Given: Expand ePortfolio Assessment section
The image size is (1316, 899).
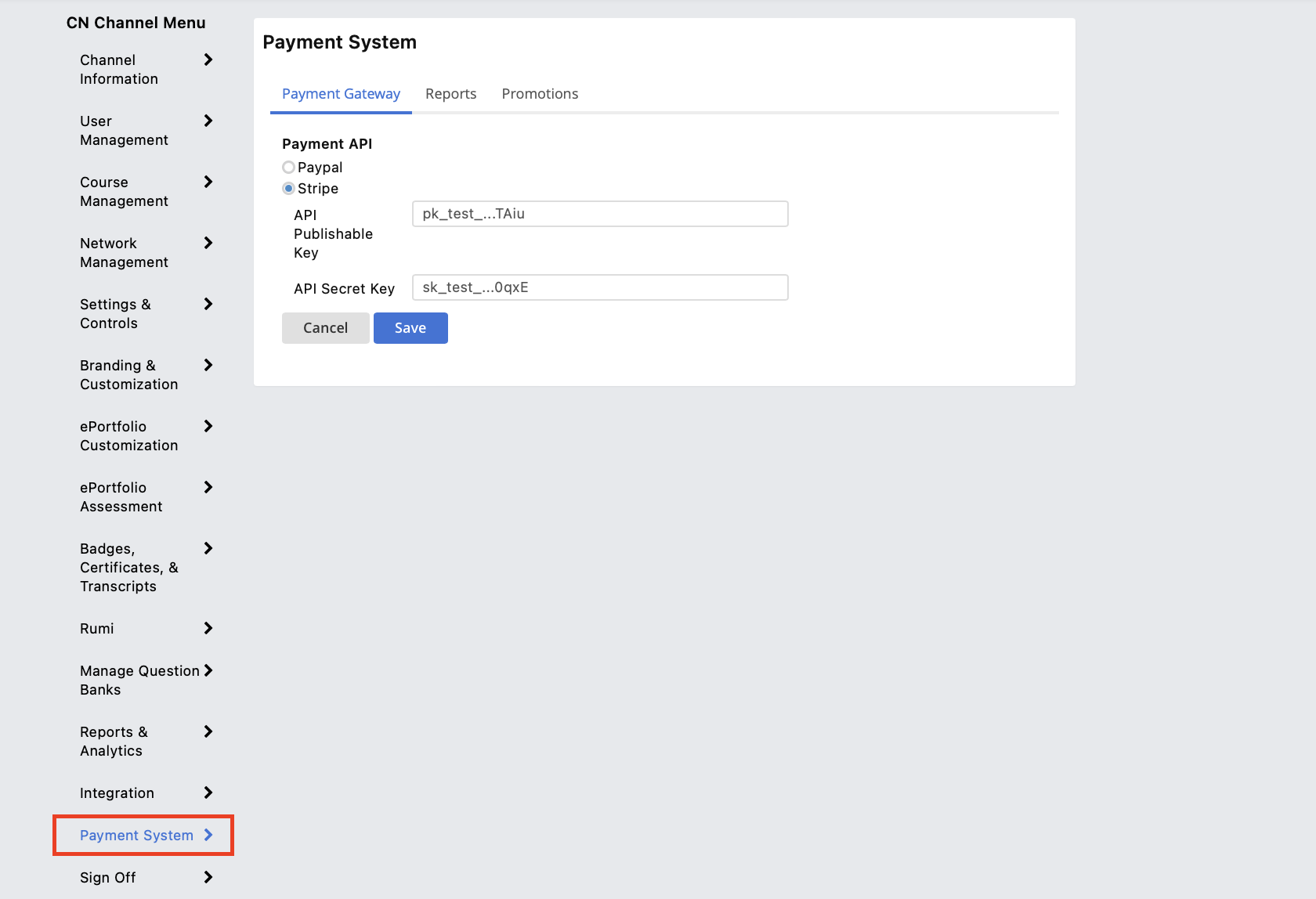Looking at the screenshot, I should click(146, 496).
